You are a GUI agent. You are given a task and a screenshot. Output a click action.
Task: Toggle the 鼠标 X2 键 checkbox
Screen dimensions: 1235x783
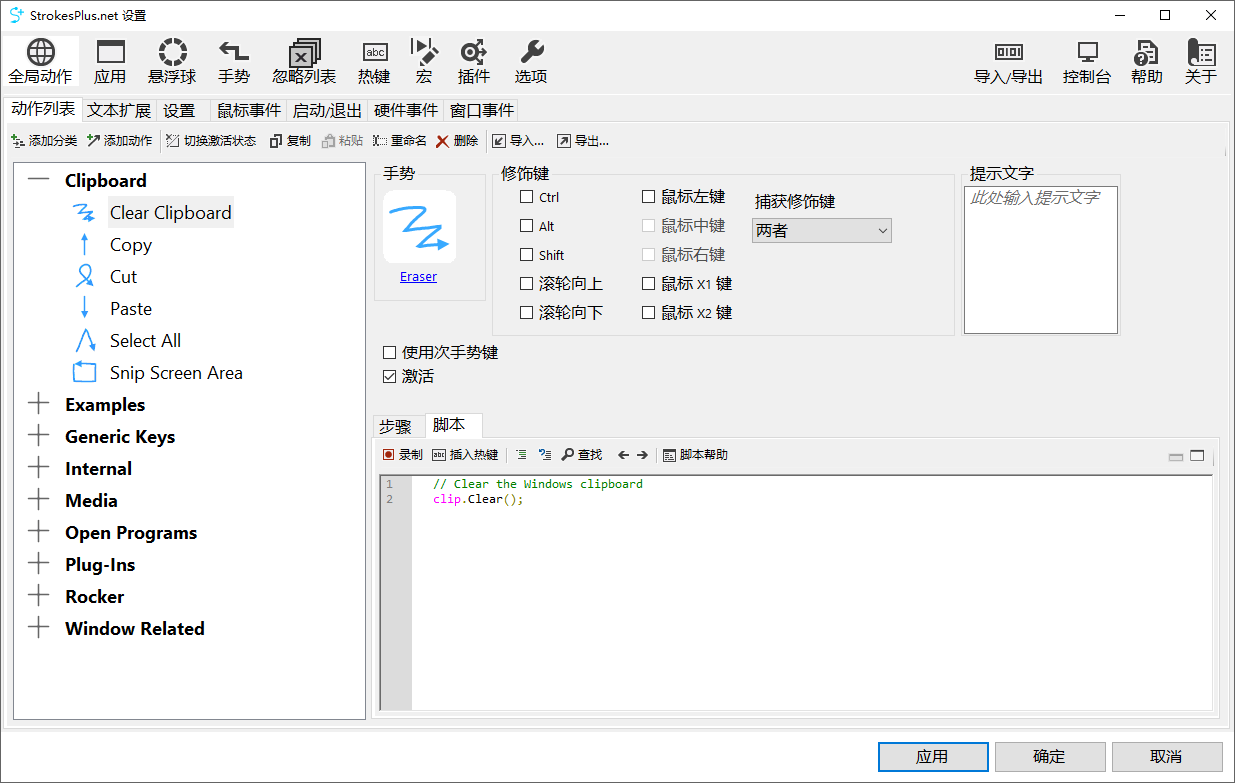(x=649, y=313)
